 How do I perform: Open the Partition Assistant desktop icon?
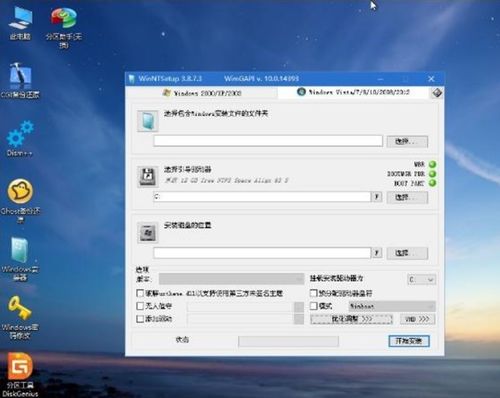[64, 27]
